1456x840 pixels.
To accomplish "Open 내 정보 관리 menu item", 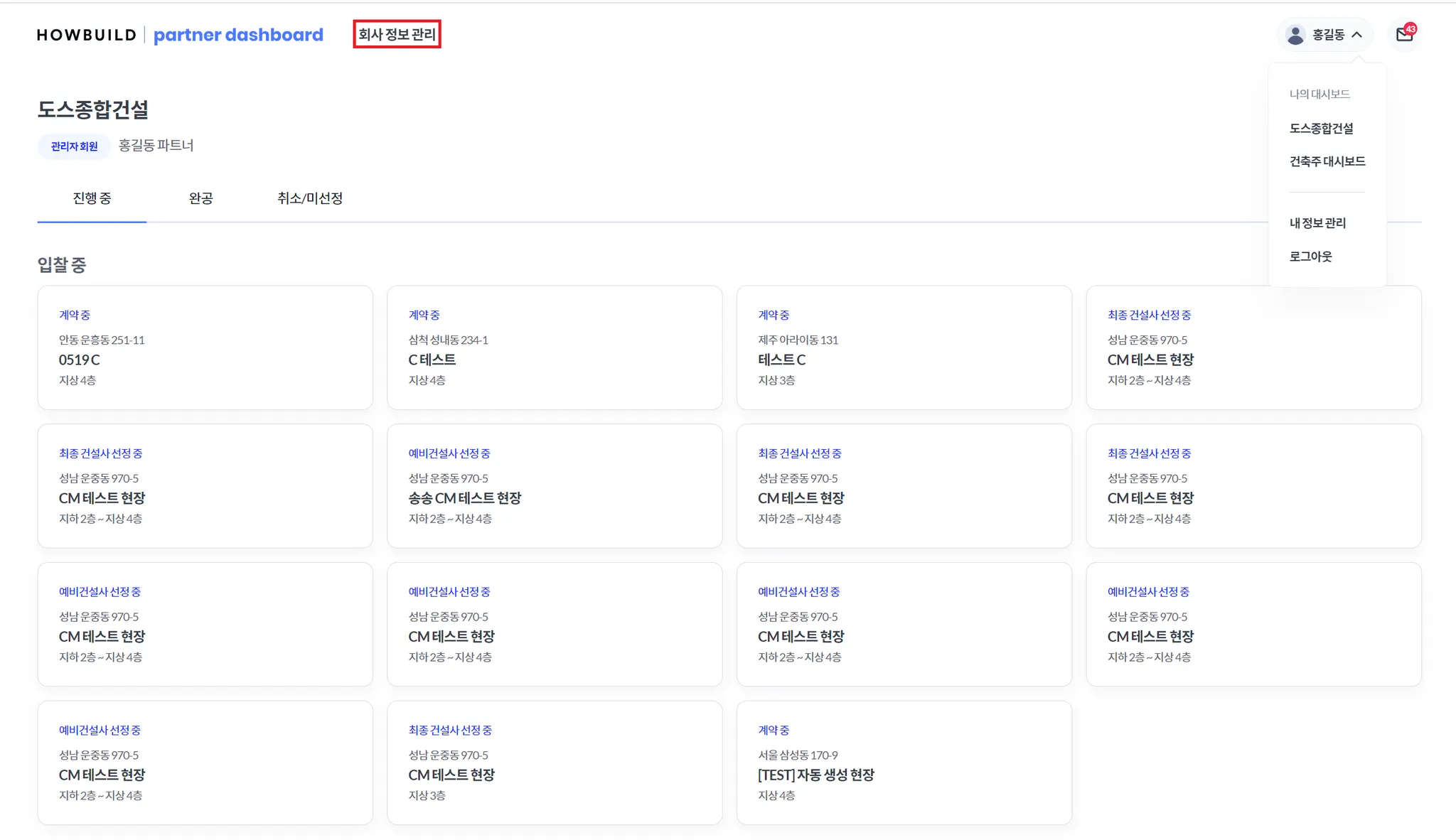I will tap(1317, 223).
